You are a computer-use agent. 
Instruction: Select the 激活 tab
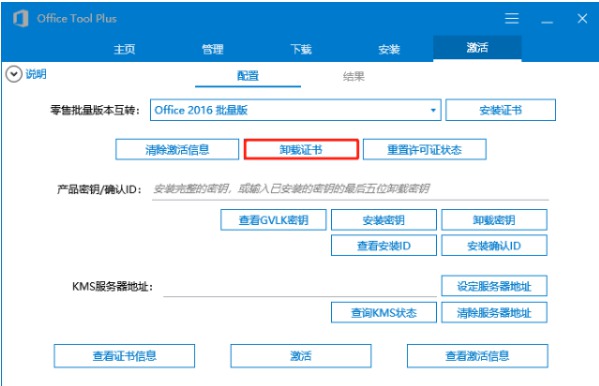coord(477,48)
